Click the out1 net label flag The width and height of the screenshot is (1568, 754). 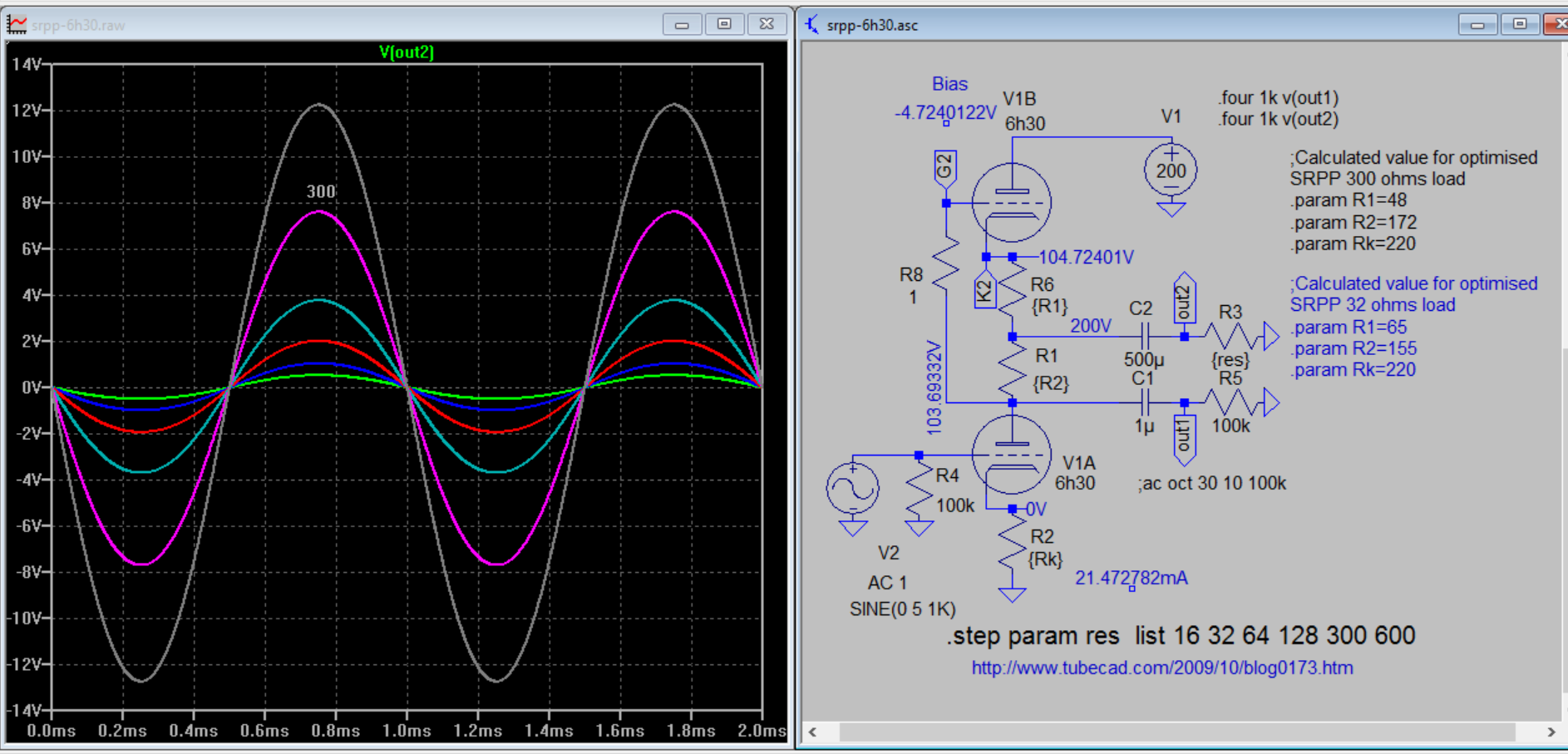1184,440
